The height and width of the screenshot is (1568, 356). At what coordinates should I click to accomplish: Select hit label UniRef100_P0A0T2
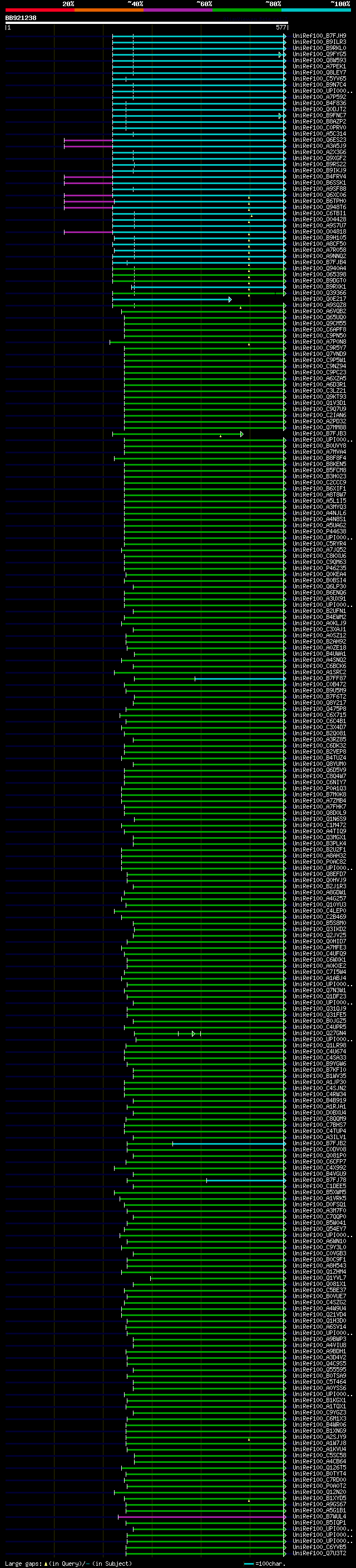pos(319,1486)
